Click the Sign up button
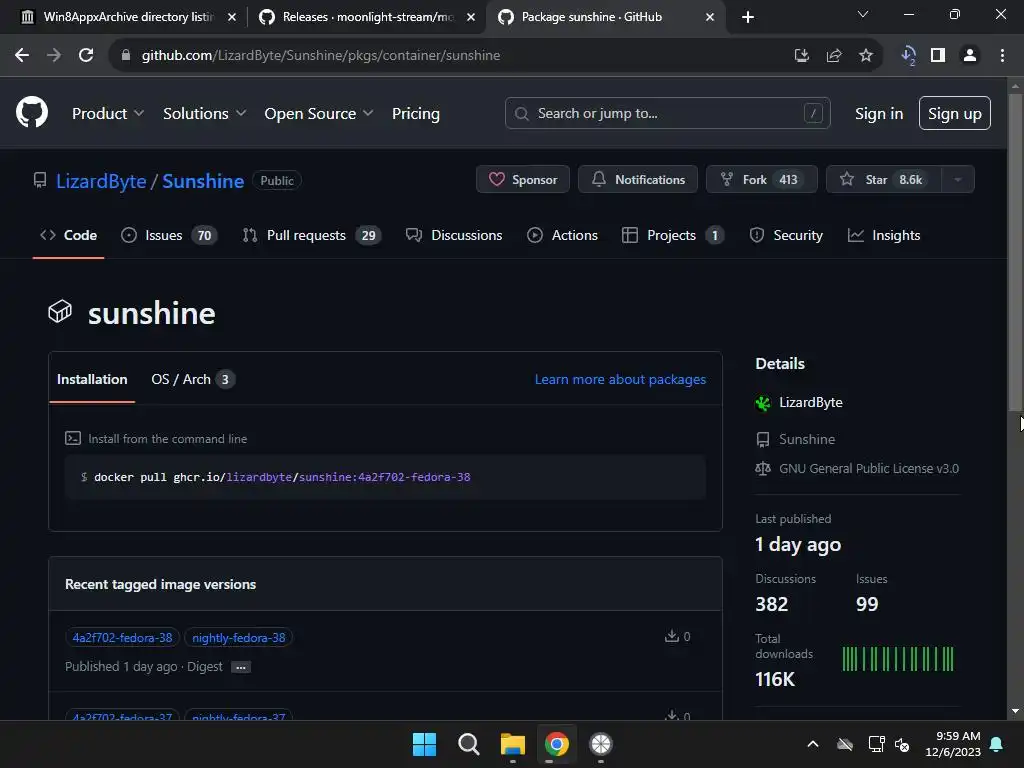This screenshot has width=1024, height=768. pos(955,113)
